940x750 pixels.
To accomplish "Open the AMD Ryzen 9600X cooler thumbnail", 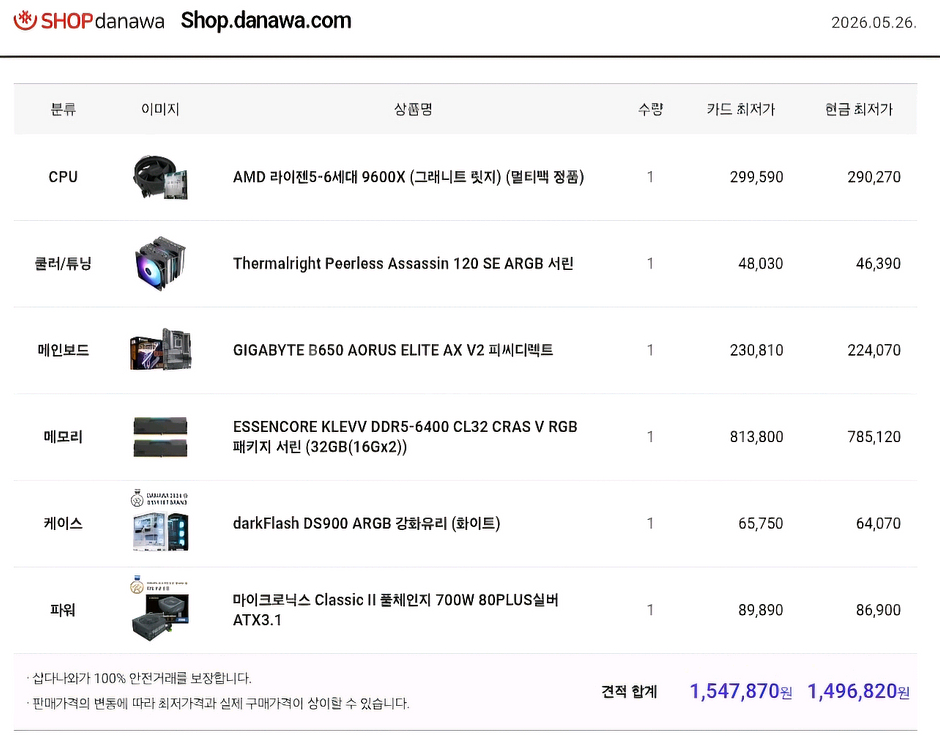I will click(160, 177).
